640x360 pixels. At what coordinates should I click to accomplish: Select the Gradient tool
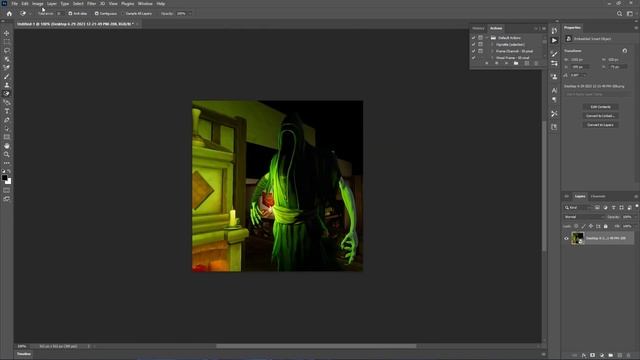(7, 102)
